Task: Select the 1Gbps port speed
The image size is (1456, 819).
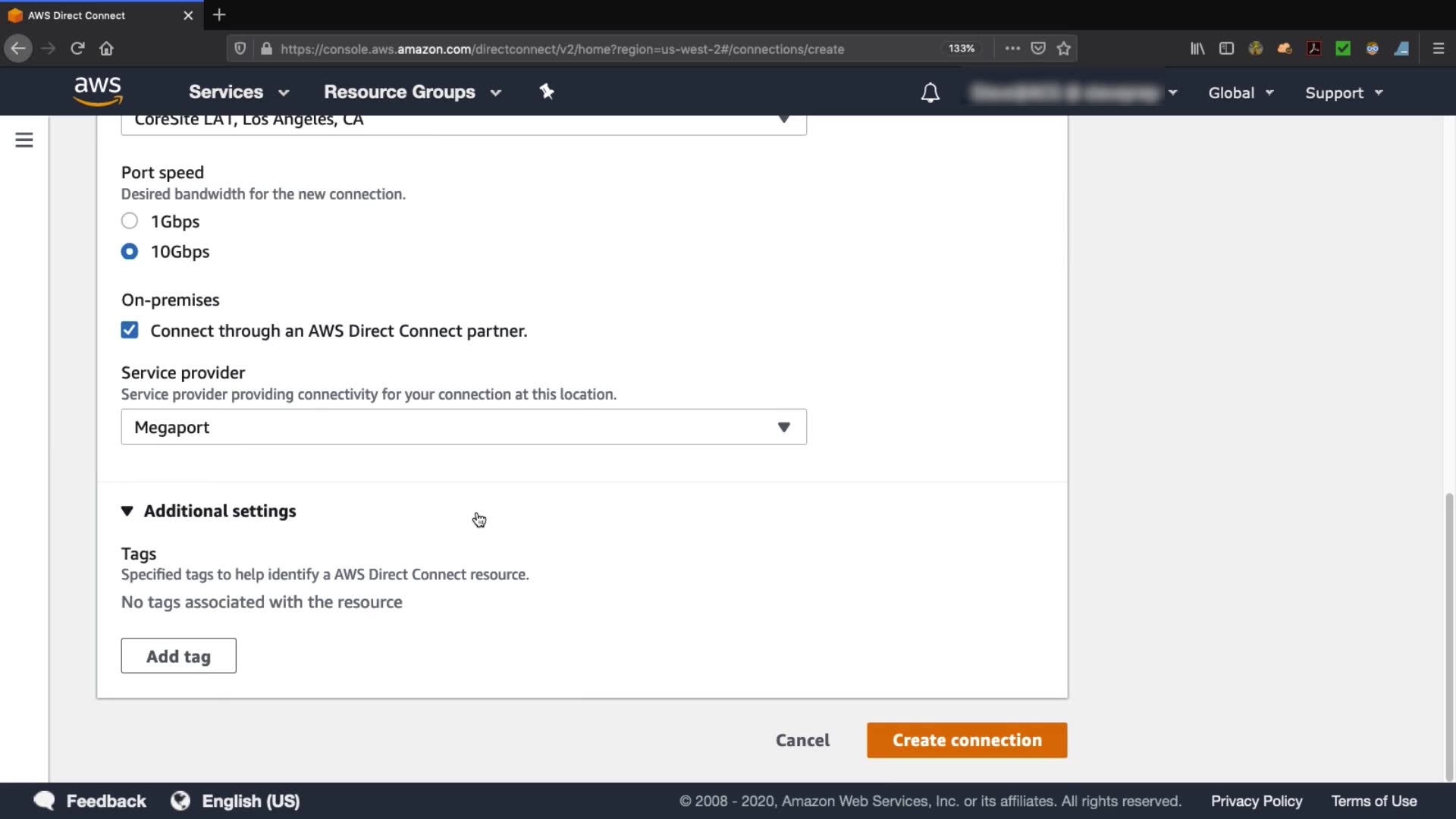Action: pos(130,221)
